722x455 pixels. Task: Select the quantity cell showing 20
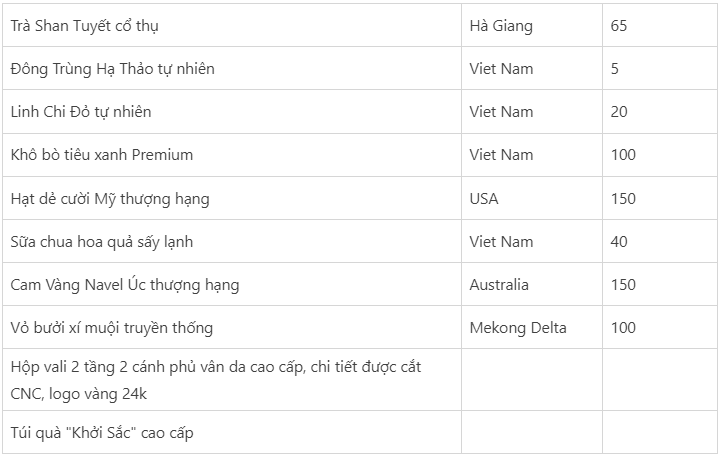pyautogui.click(x=660, y=111)
